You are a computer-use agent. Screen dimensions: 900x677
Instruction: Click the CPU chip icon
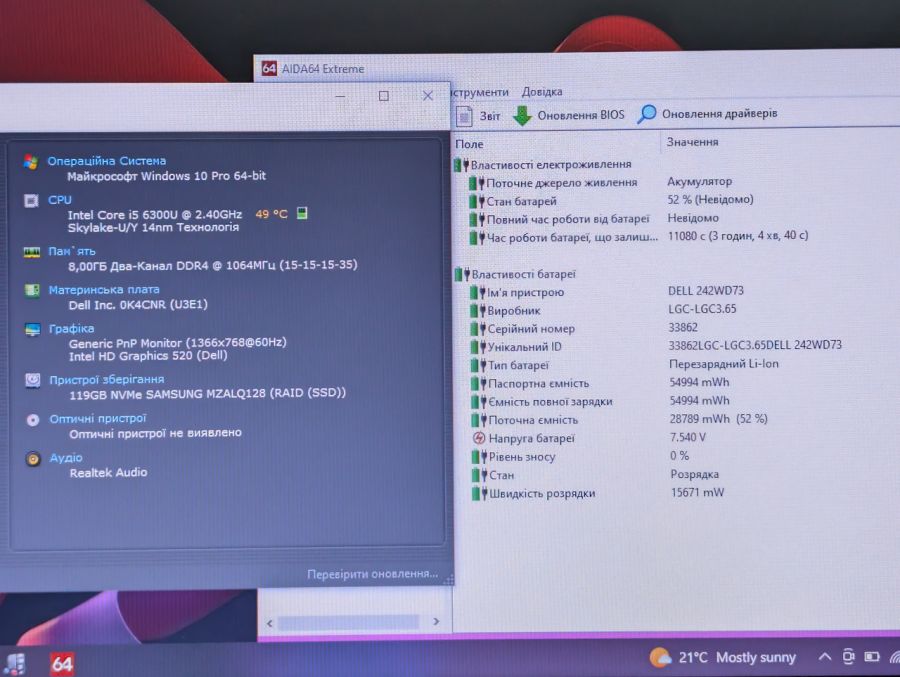(31, 200)
